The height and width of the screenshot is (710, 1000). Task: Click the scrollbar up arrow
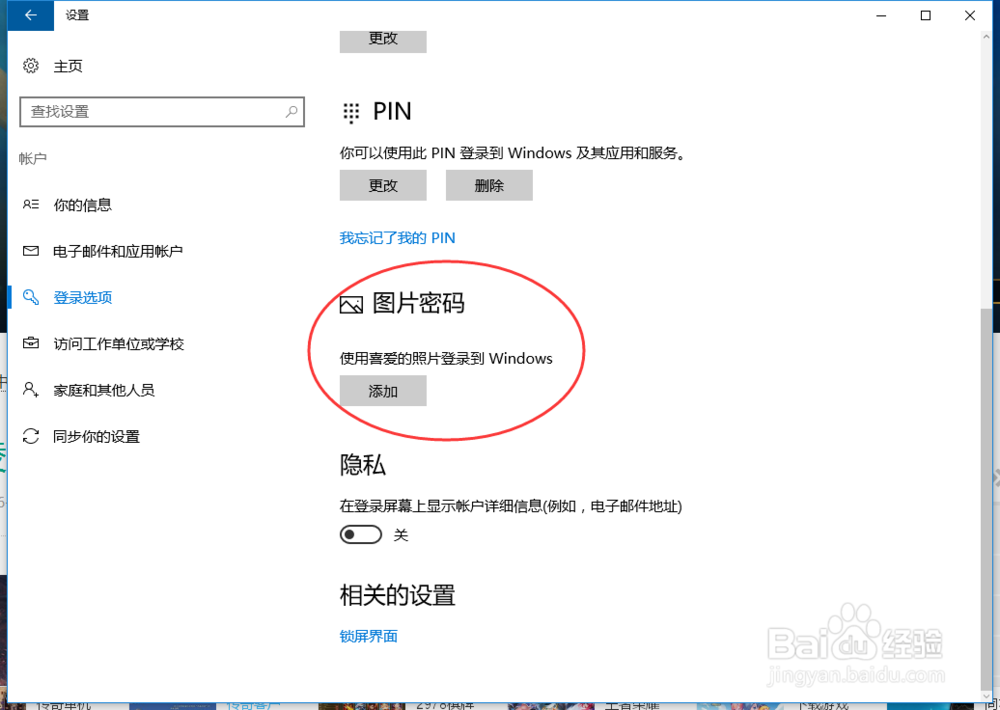987,37
